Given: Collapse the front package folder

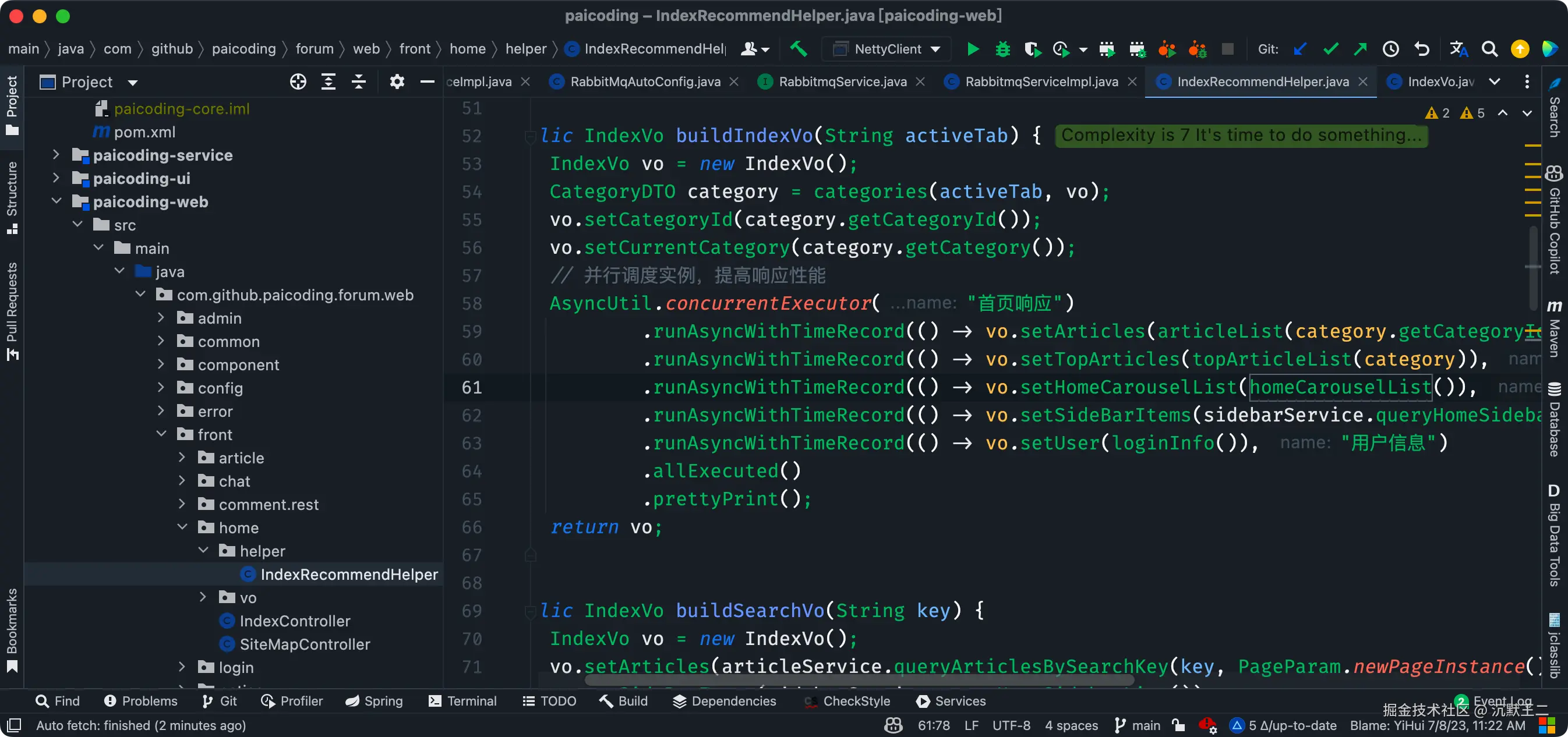Looking at the screenshot, I should pyautogui.click(x=161, y=434).
